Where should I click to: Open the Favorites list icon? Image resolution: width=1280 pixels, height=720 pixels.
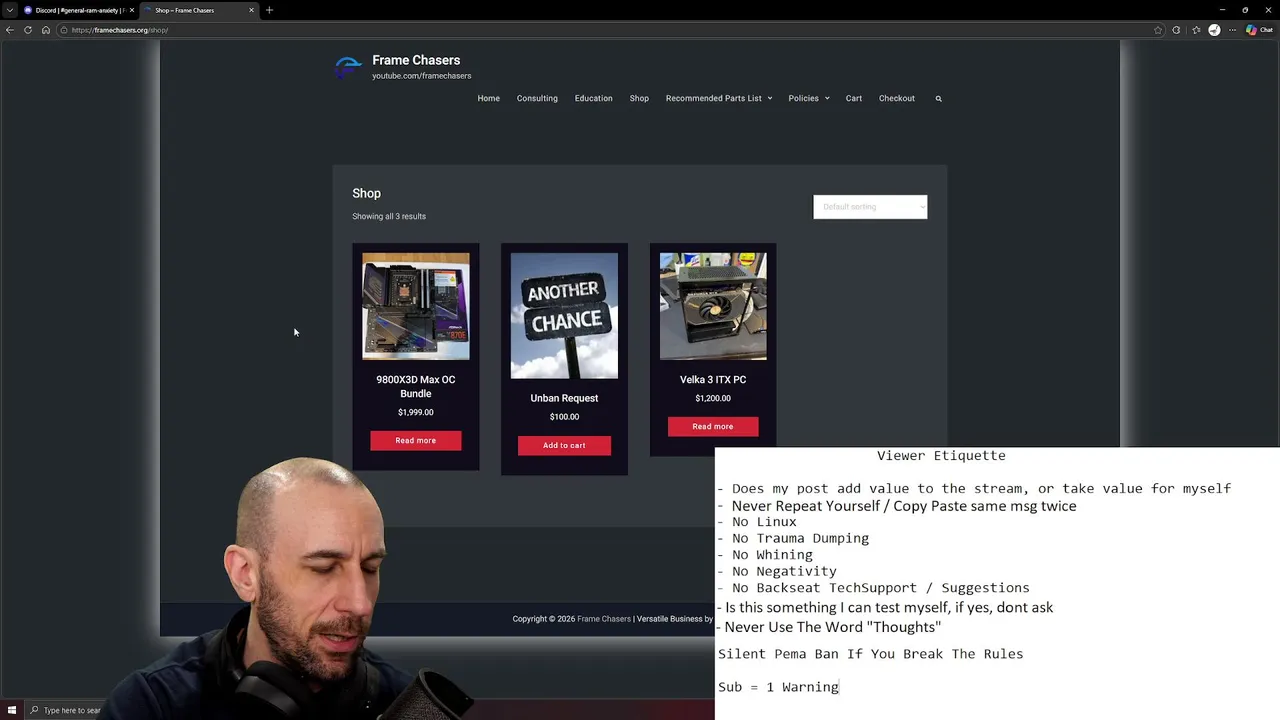pyautogui.click(x=1196, y=30)
